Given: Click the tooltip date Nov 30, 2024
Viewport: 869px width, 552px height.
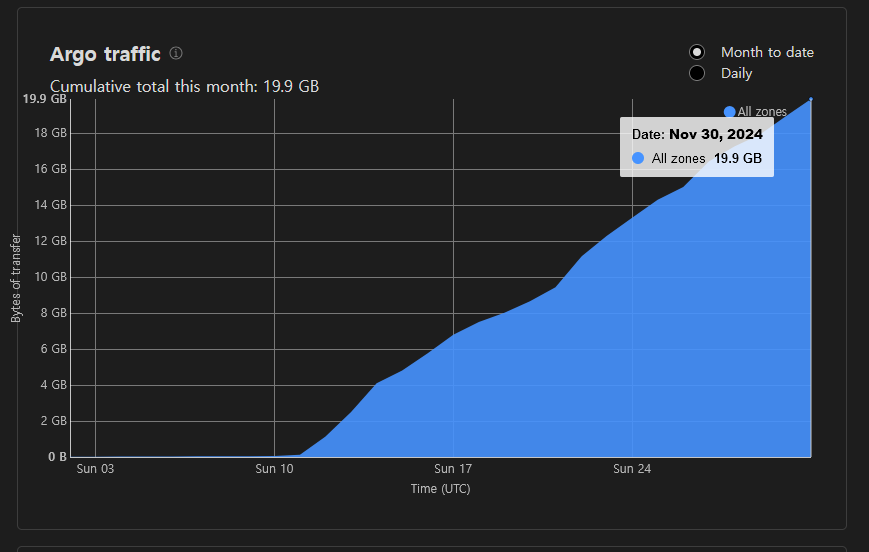Looking at the screenshot, I should coord(715,134).
